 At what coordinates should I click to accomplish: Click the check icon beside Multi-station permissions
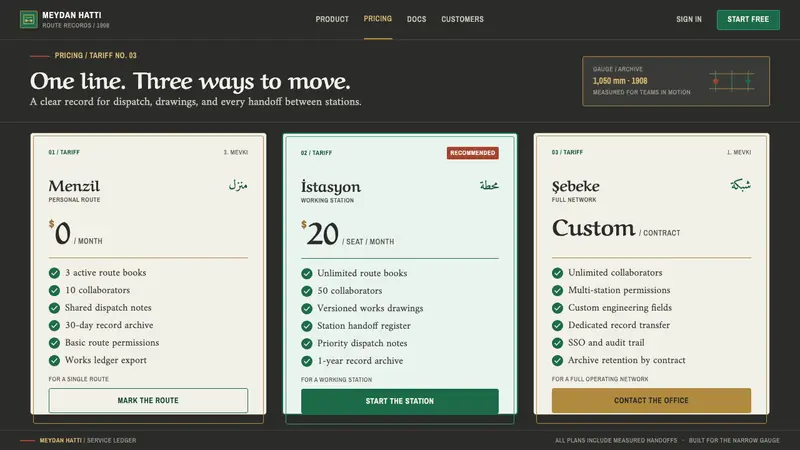pyautogui.click(x=558, y=290)
